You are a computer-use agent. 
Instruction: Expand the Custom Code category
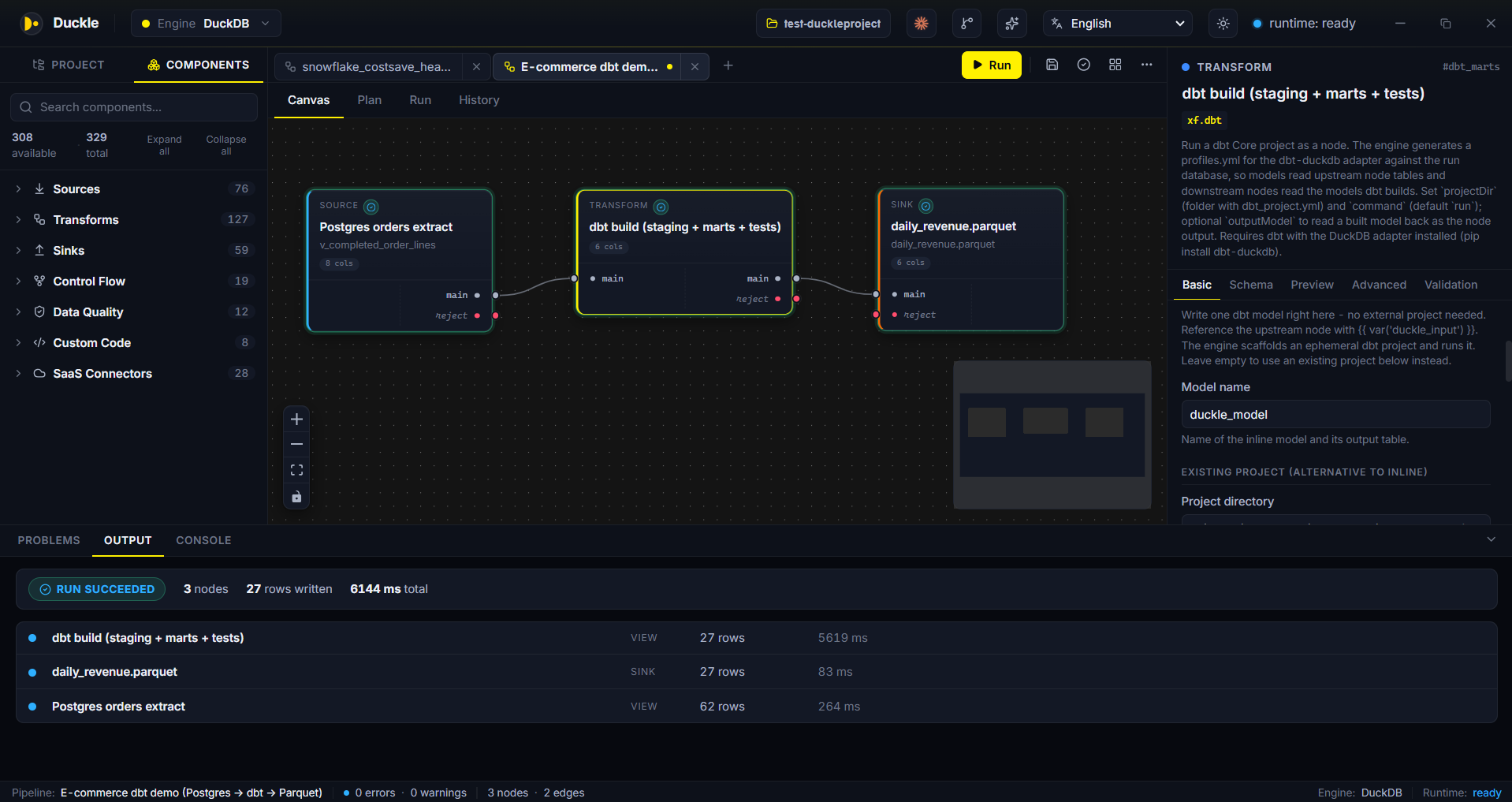[x=133, y=343]
